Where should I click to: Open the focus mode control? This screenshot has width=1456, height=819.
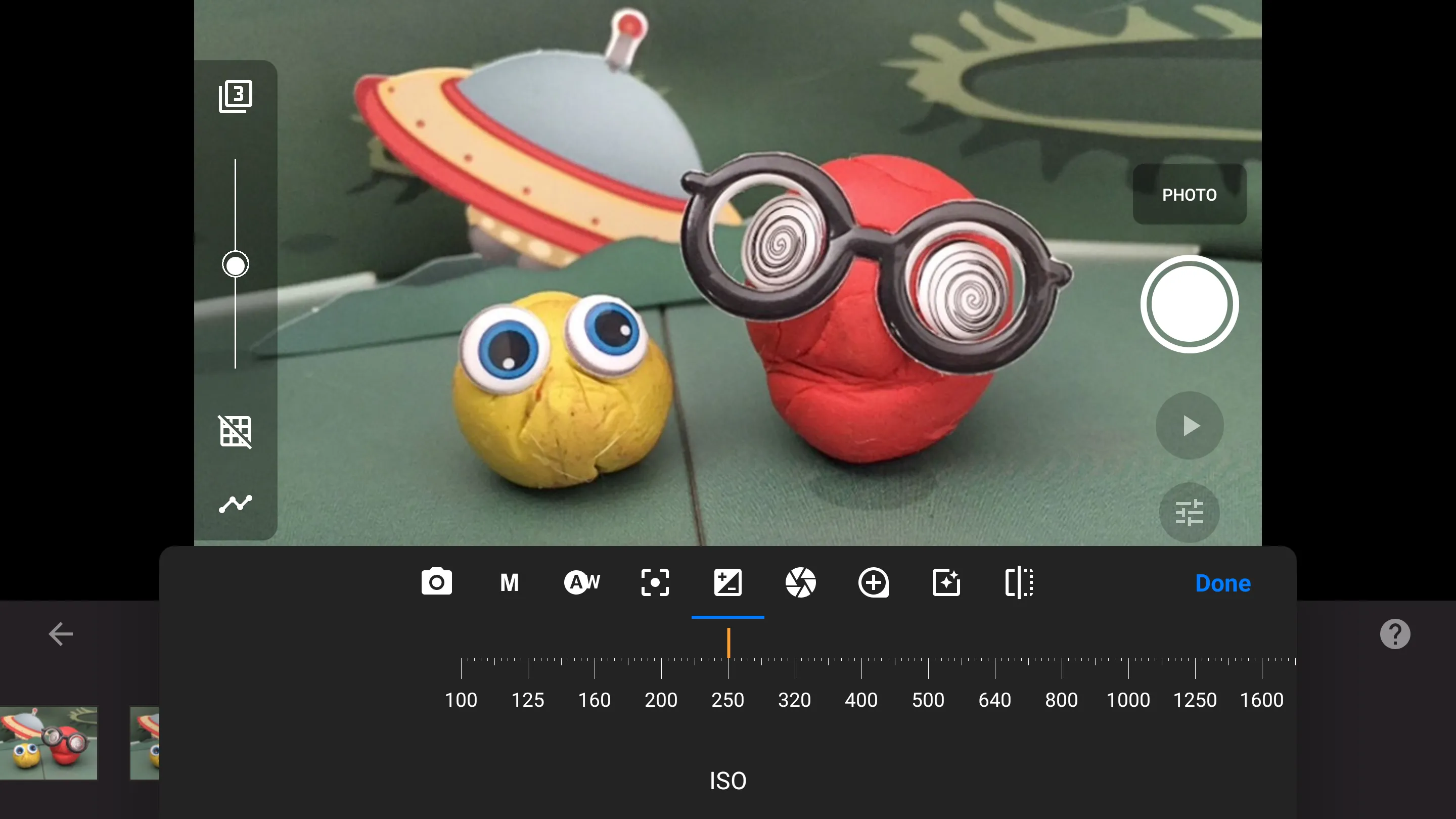coord(655,583)
